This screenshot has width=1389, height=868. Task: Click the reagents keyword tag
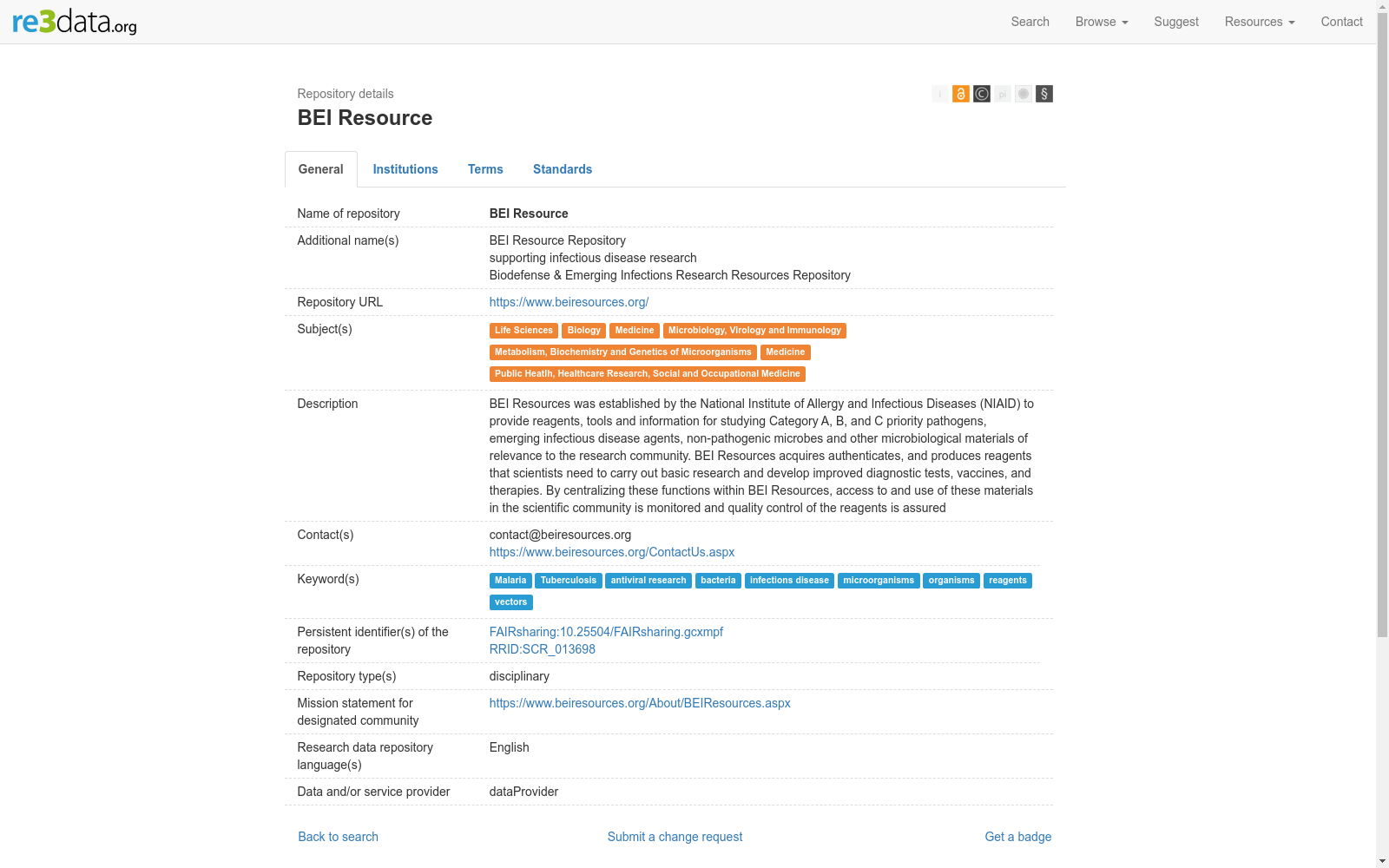click(x=1008, y=581)
